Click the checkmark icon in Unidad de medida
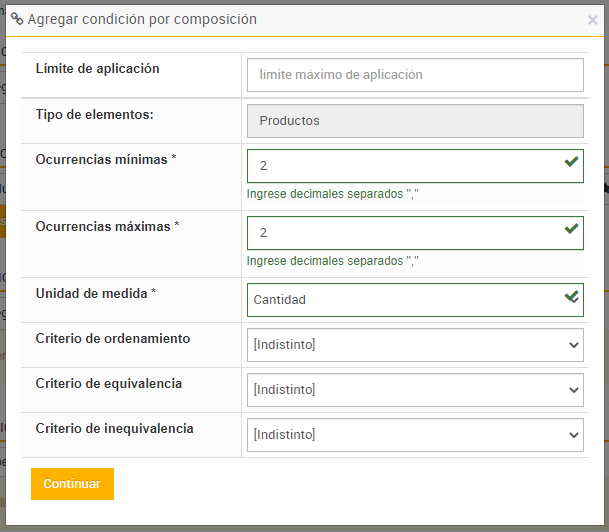Viewport: 609px width, 532px height. point(571,297)
